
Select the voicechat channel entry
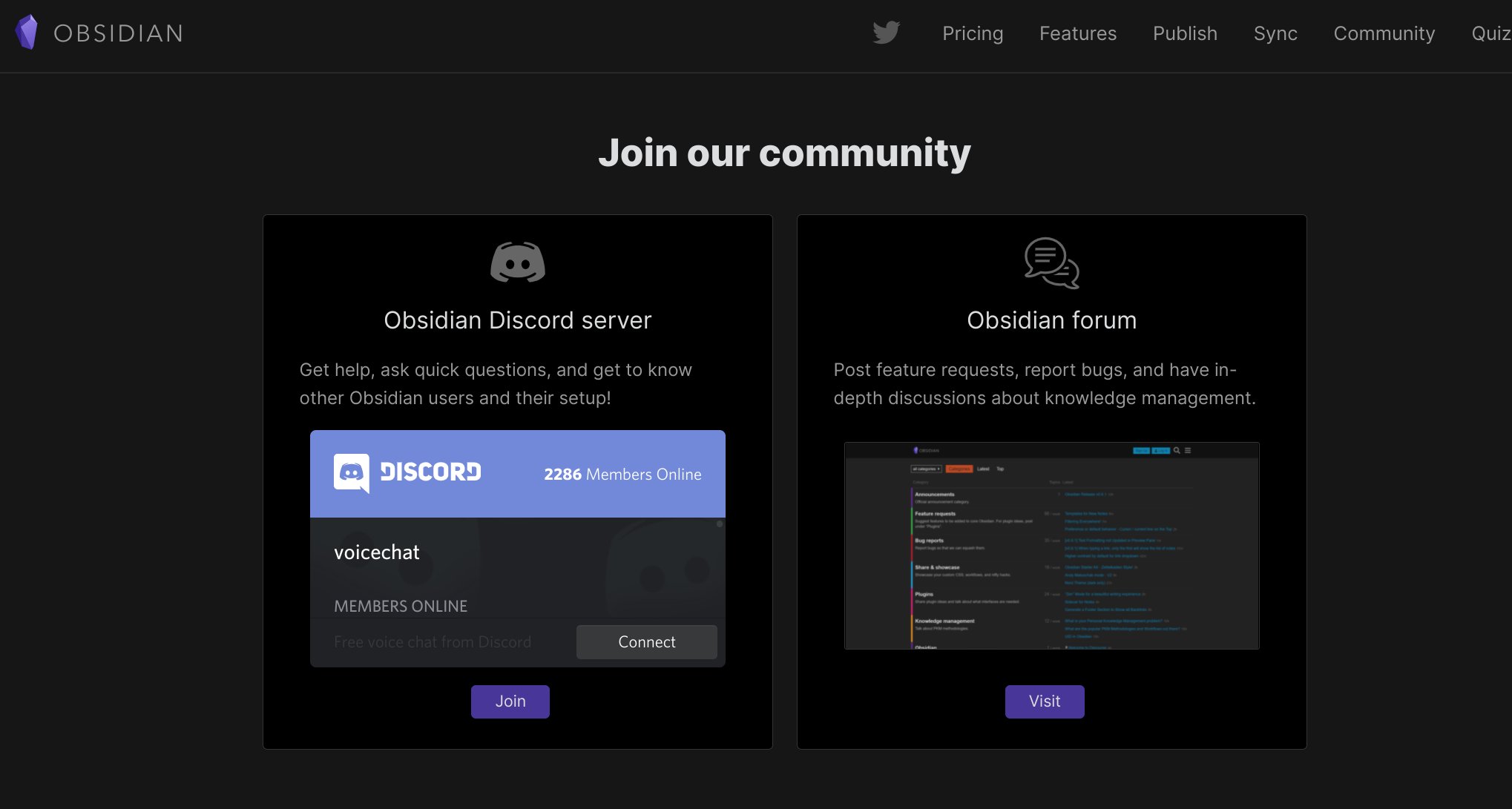pos(377,552)
